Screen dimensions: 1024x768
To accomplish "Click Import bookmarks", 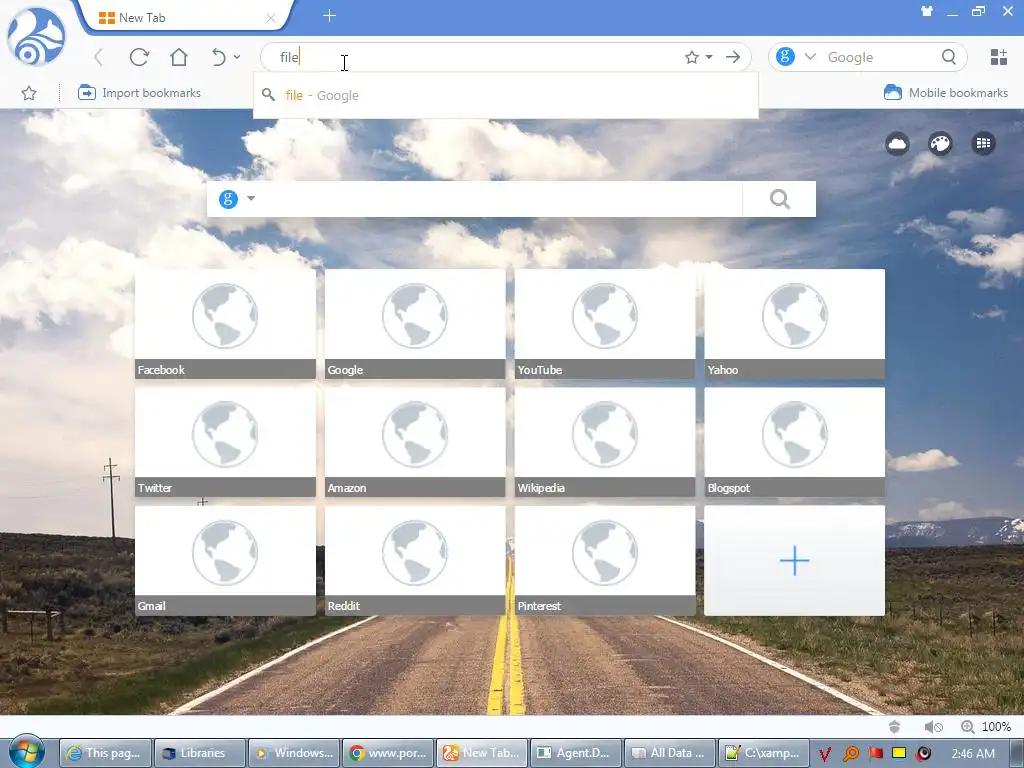I will click(139, 93).
